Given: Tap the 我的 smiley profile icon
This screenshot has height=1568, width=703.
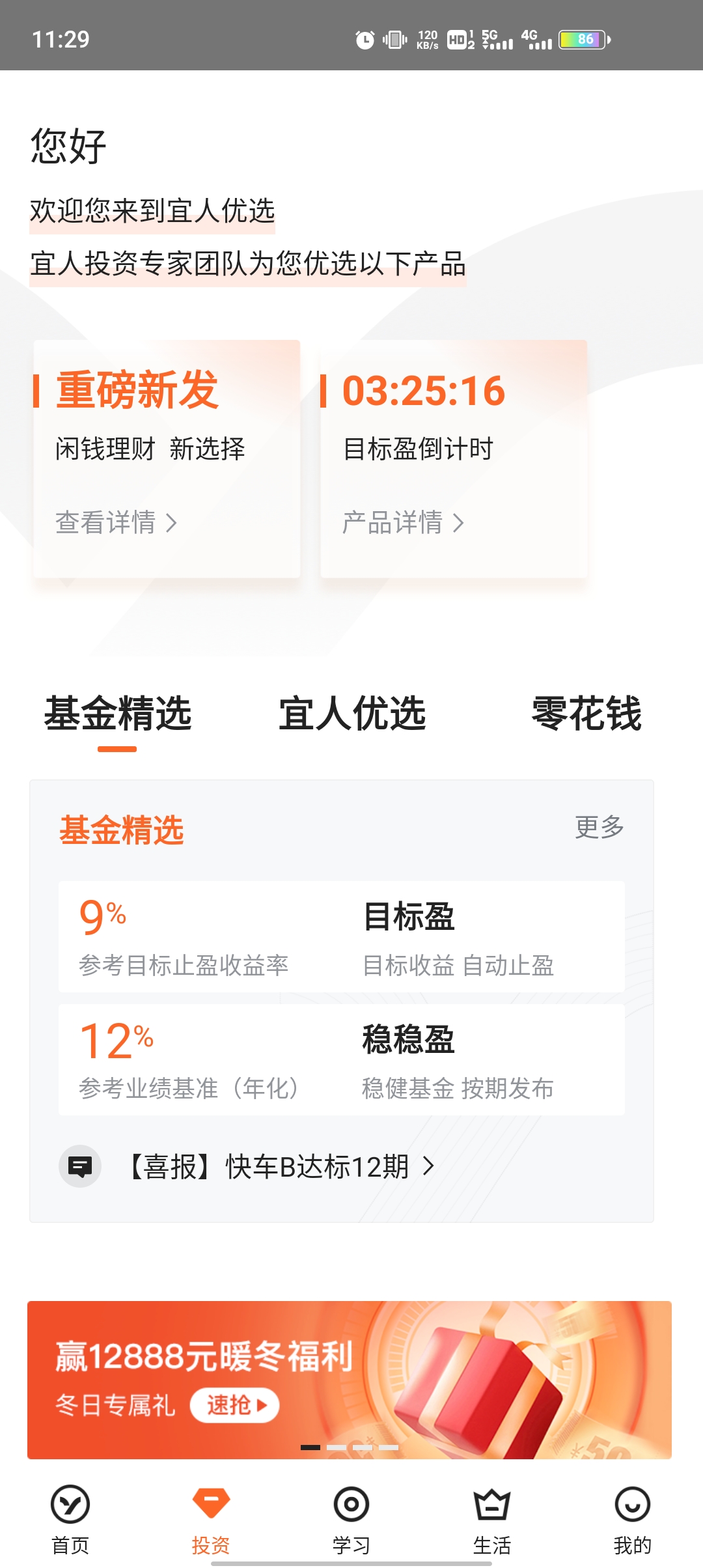Looking at the screenshot, I should point(632,1504).
